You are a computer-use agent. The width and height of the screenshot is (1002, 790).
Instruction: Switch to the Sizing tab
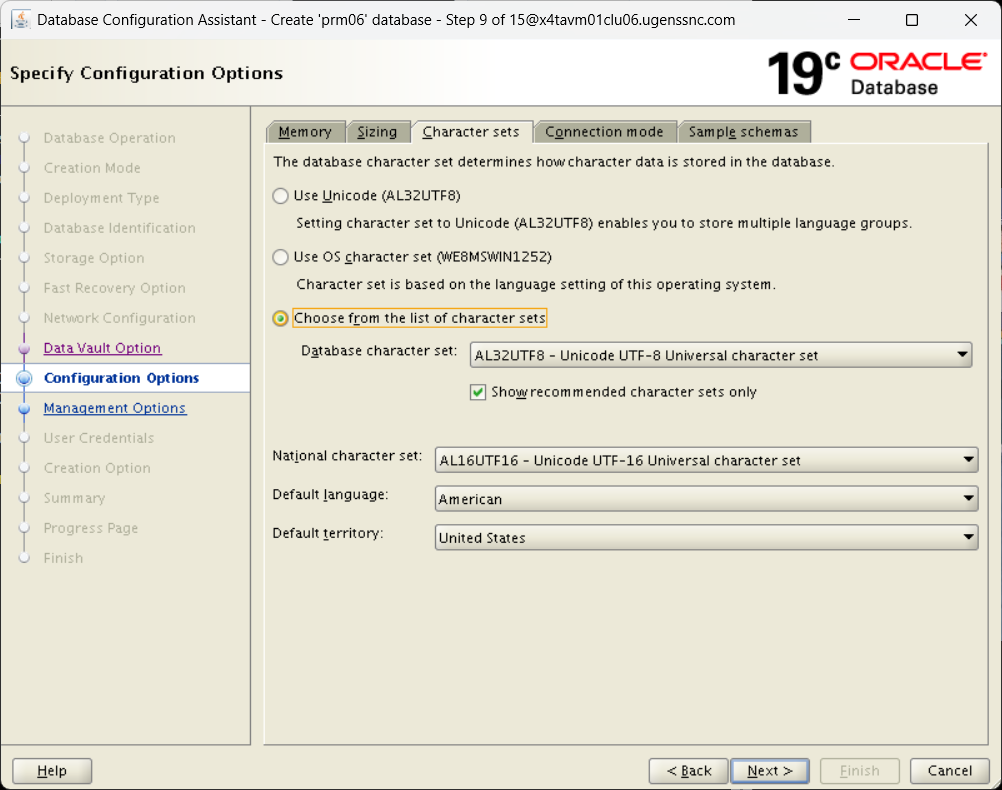(x=377, y=132)
